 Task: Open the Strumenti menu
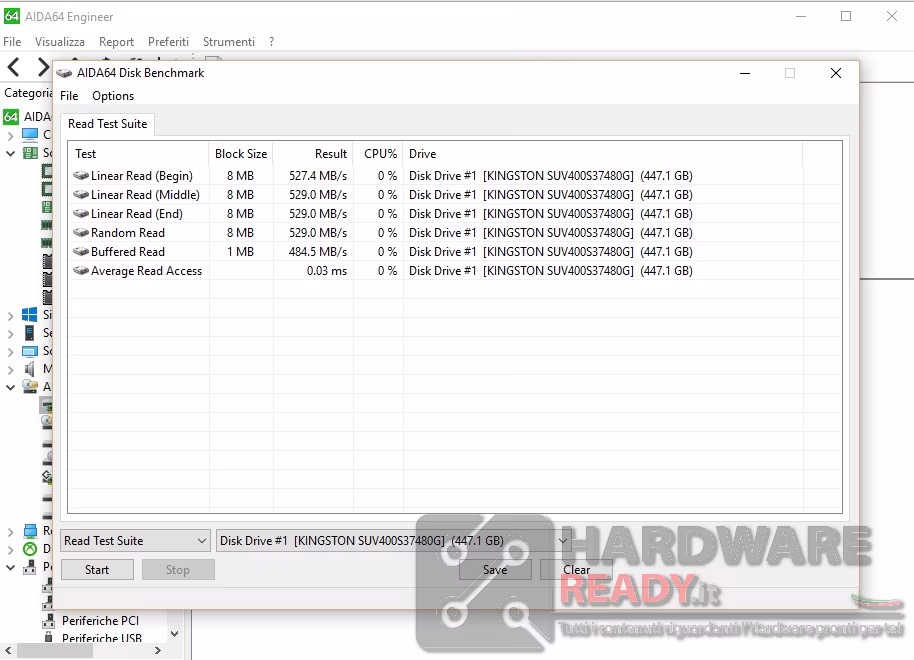pyautogui.click(x=228, y=41)
